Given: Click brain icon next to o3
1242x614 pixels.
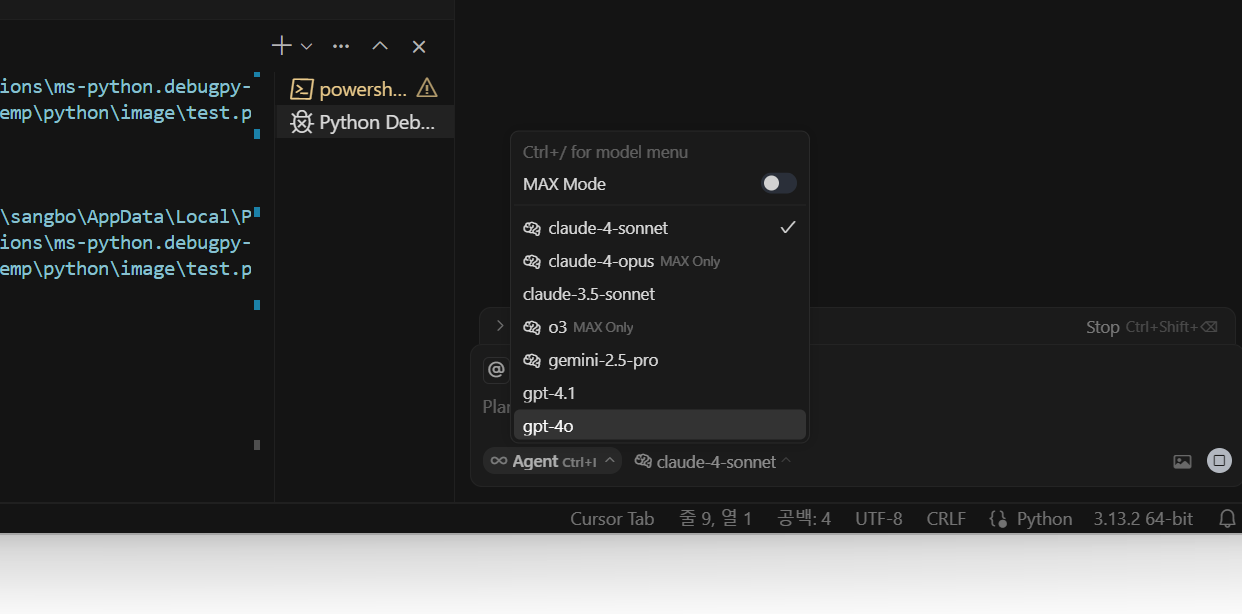Looking at the screenshot, I should pyautogui.click(x=532, y=327).
